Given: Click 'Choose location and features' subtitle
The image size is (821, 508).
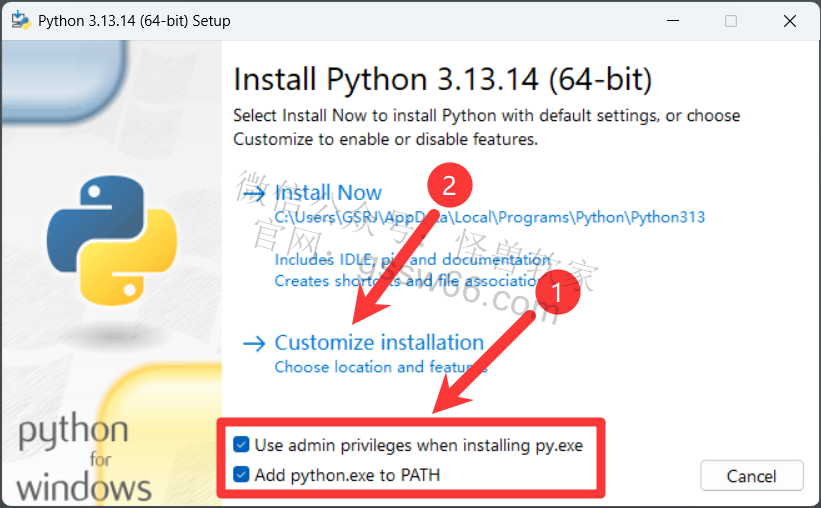Looking at the screenshot, I should (381, 367).
